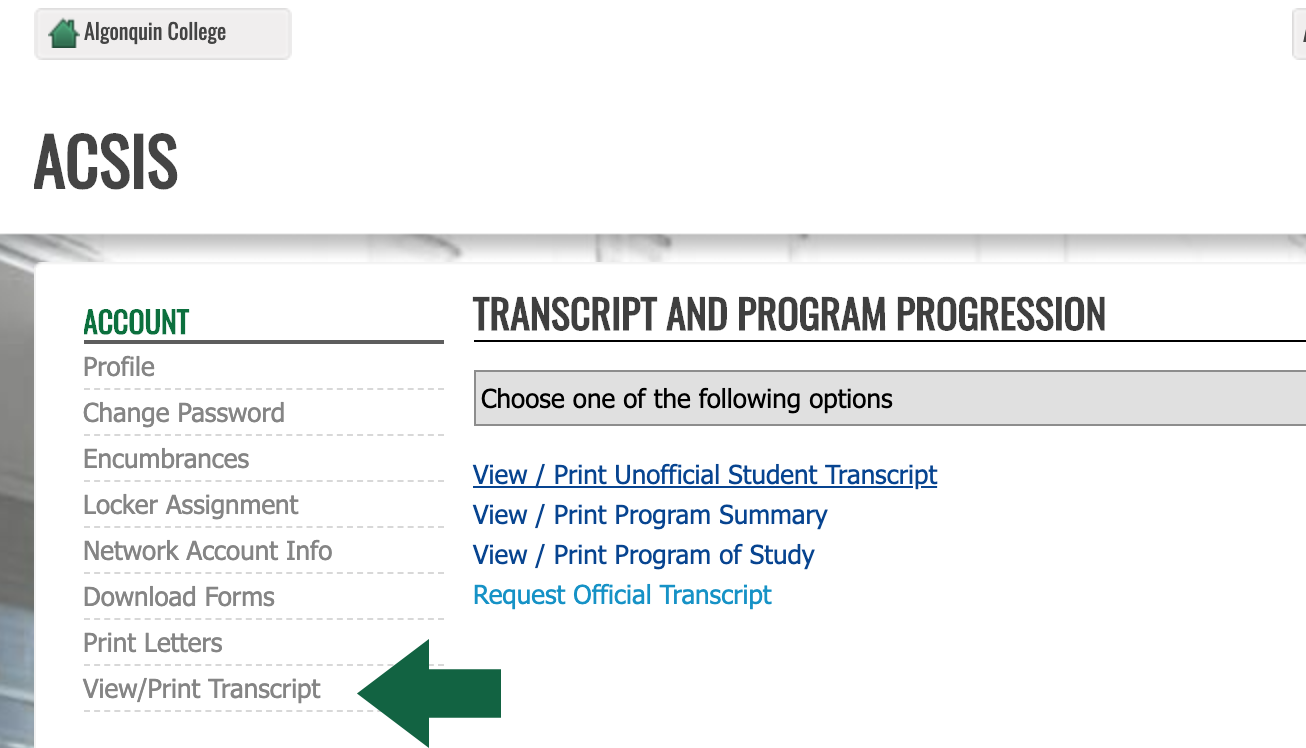
Task: Open View / Print Program Summary link
Action: click(x=650, y=515)
